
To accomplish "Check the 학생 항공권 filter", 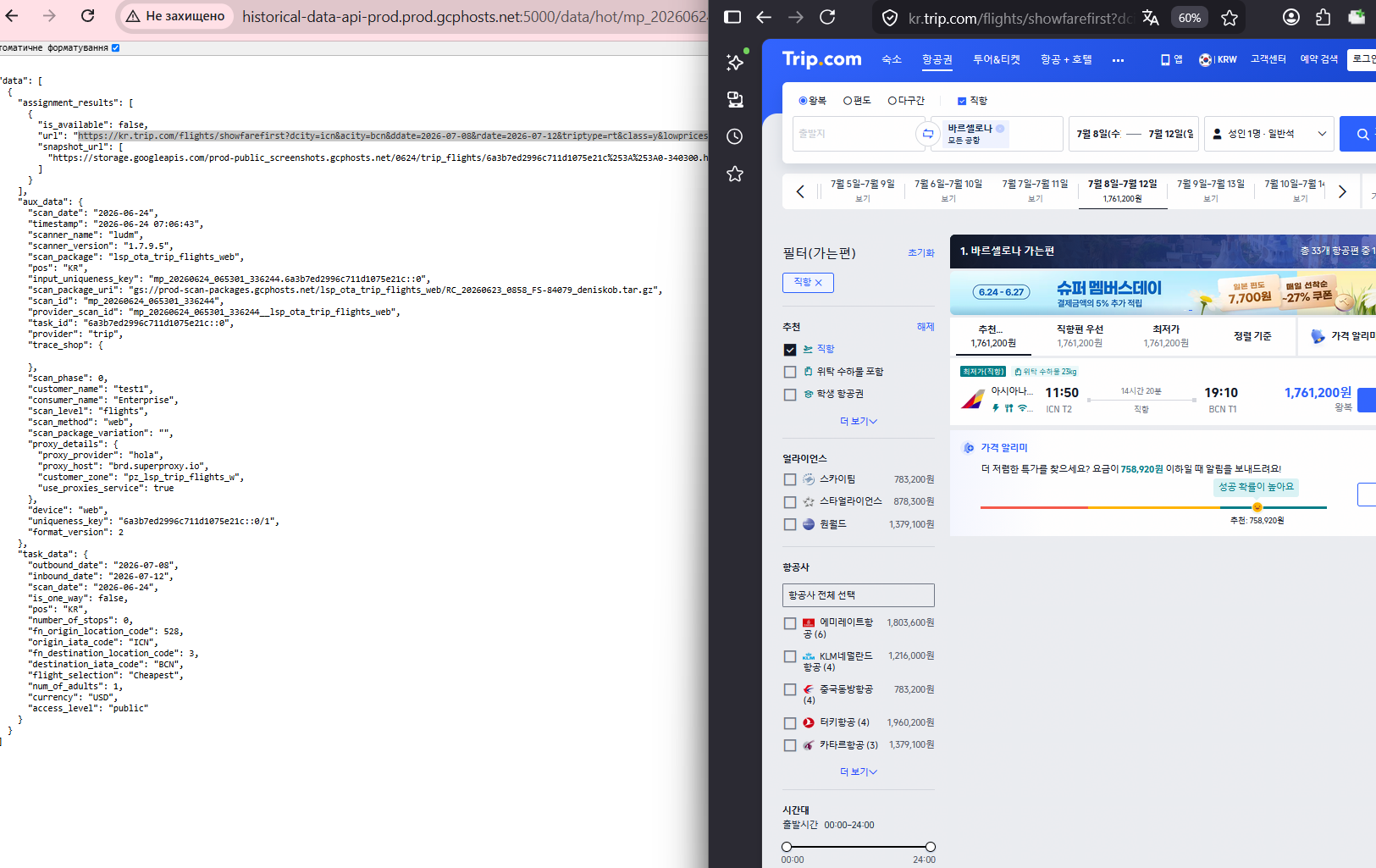I will tap(790, 395).
